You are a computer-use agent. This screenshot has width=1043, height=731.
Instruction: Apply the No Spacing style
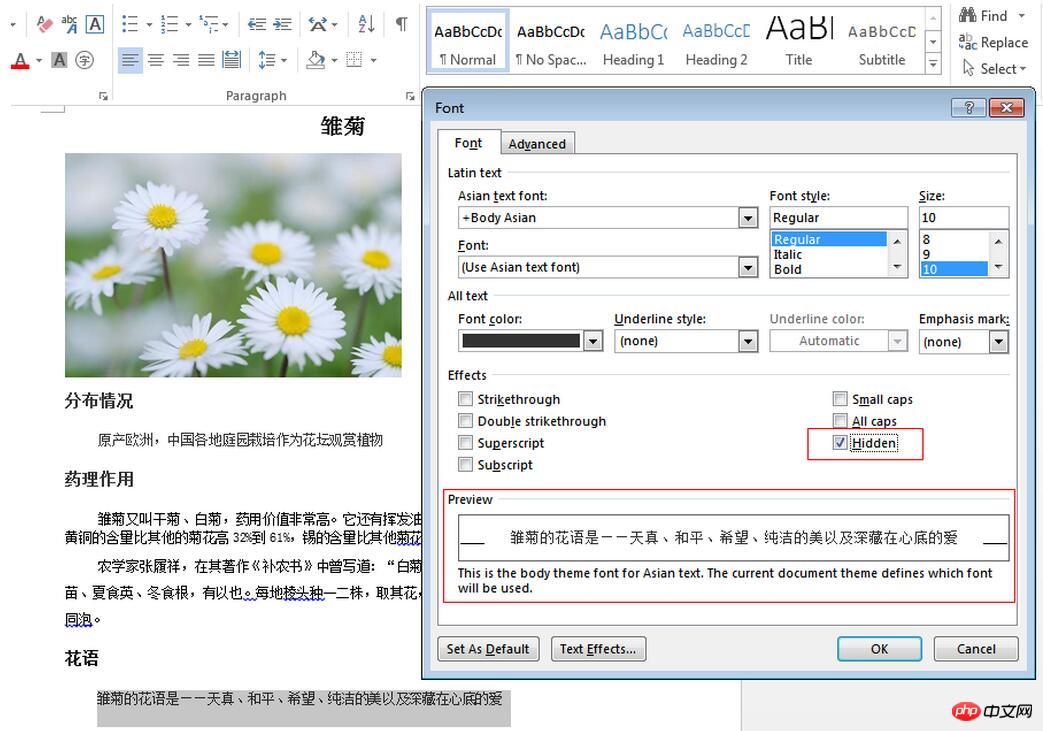coord(551,41)
